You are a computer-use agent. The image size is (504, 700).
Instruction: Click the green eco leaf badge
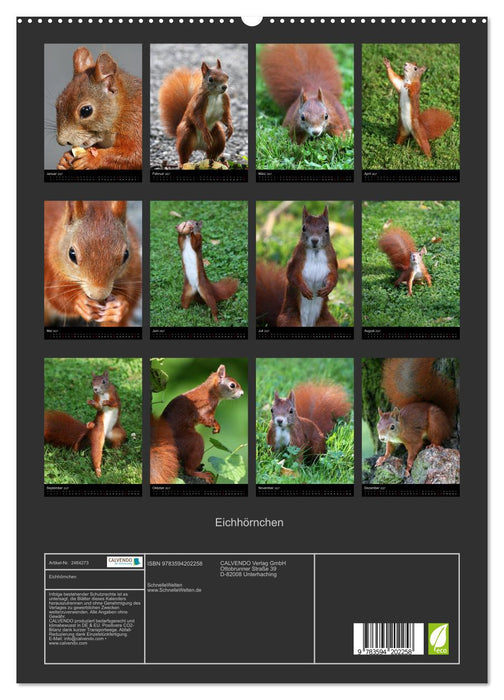(438, 639)
